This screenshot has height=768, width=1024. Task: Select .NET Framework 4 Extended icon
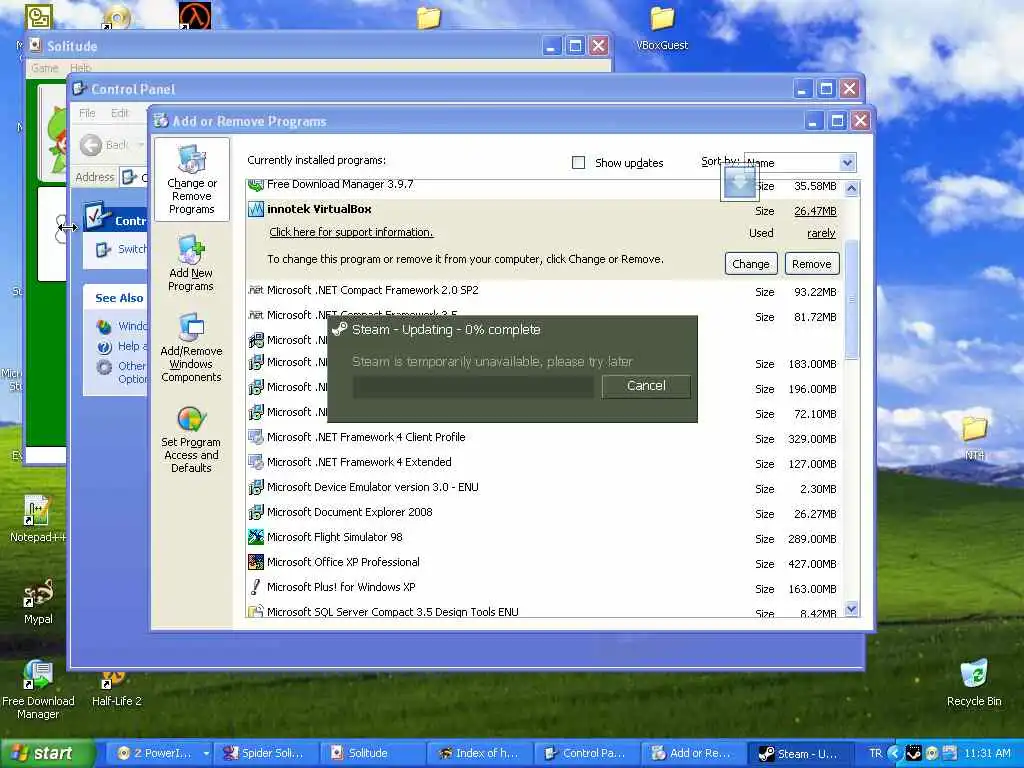(x=256, y=462)
